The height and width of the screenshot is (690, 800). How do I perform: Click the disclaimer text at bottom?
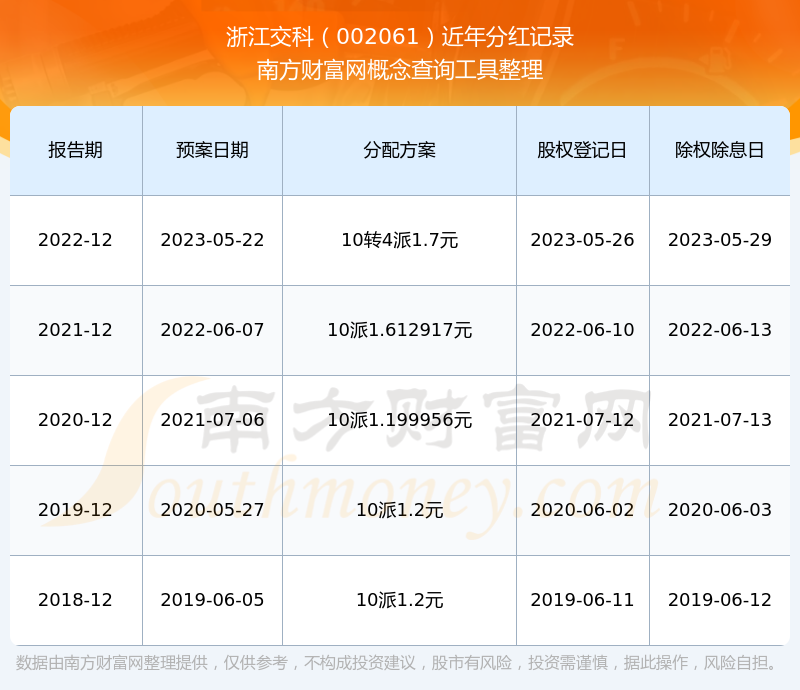coord(397,663)
